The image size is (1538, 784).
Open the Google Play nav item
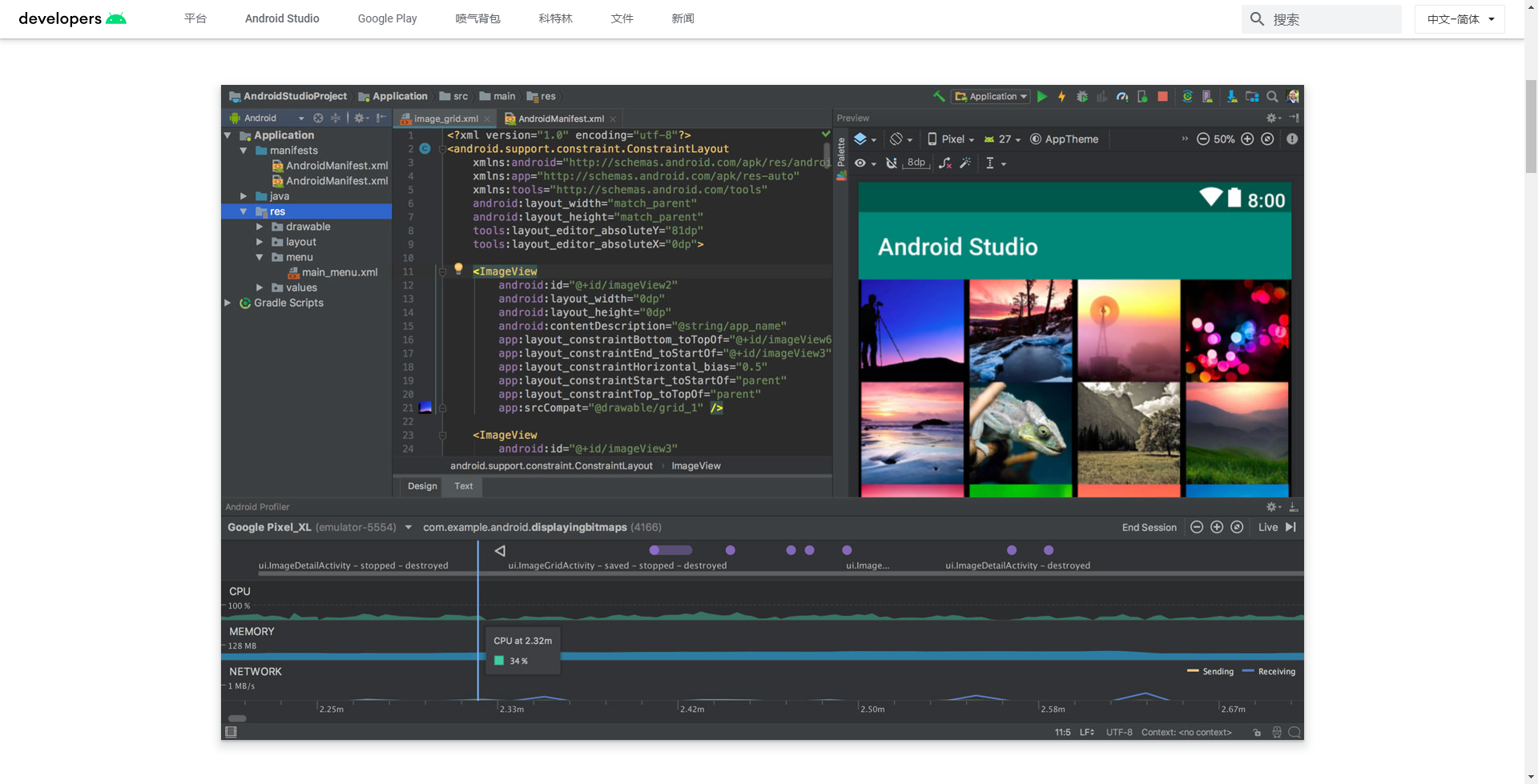(387, 18)
